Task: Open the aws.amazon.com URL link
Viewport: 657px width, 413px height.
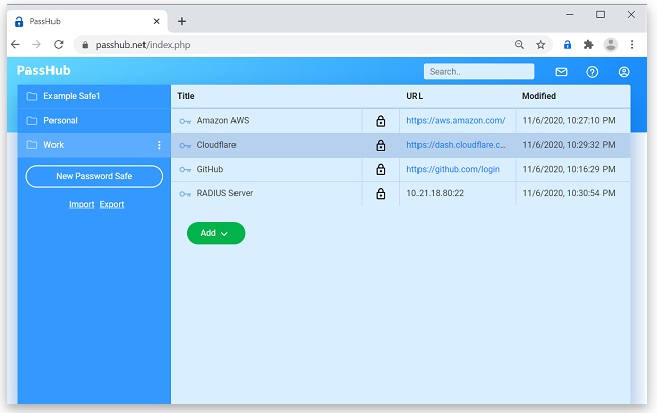Action: pos(455,121)
